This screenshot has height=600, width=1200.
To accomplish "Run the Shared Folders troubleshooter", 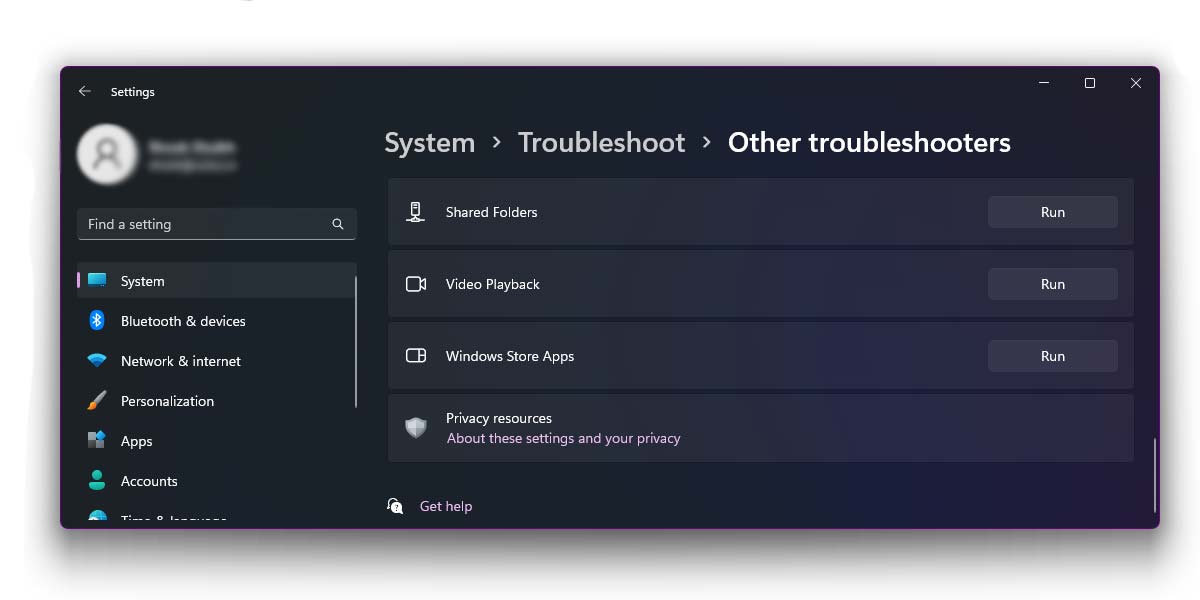I will pos(1053,212).
